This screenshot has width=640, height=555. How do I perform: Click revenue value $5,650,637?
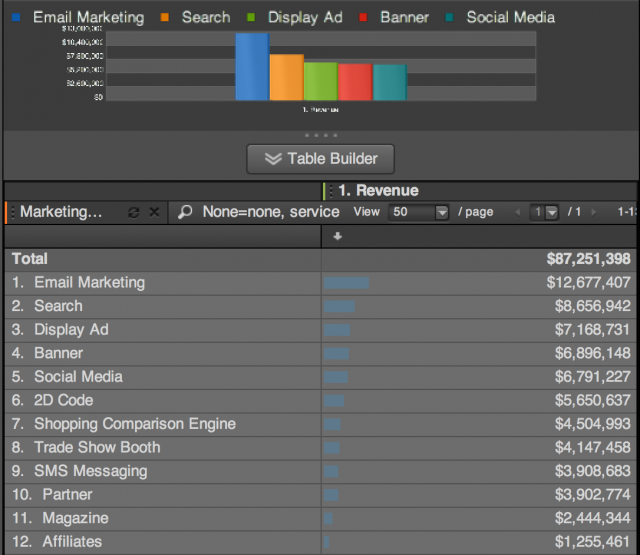[x=593, y=400]
